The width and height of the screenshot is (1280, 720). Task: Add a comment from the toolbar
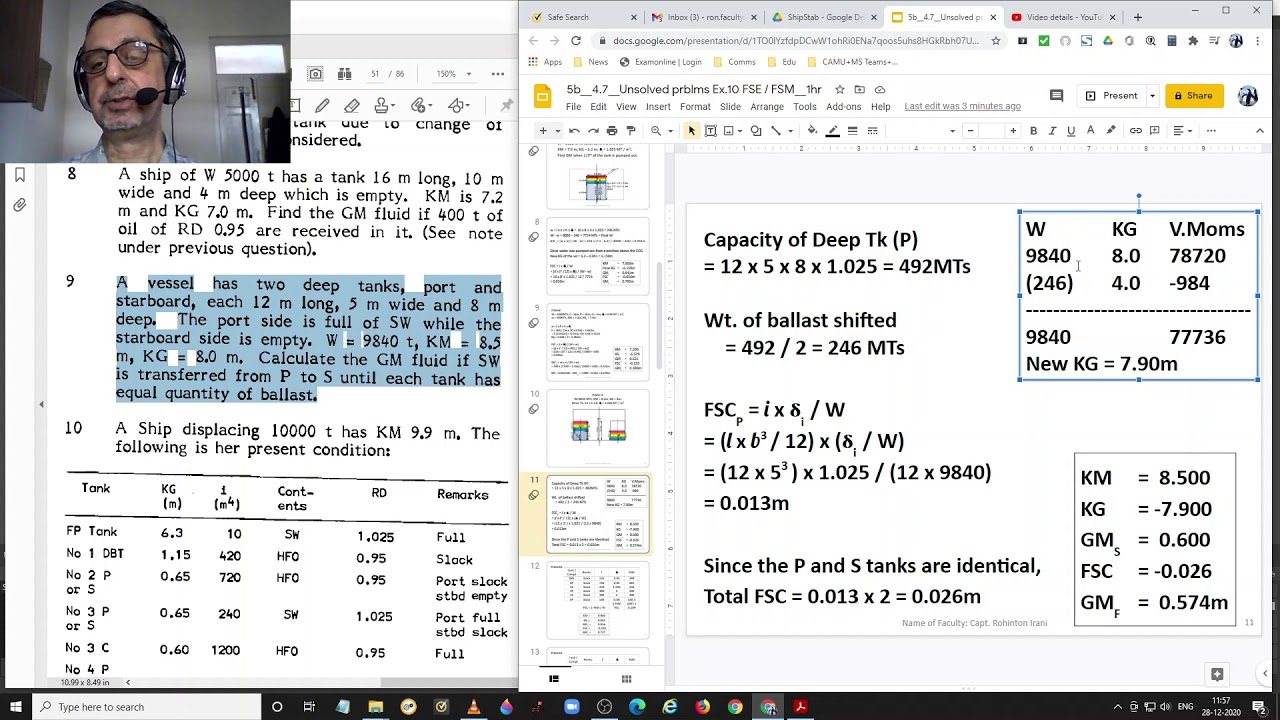click(x=1155, y=131)
